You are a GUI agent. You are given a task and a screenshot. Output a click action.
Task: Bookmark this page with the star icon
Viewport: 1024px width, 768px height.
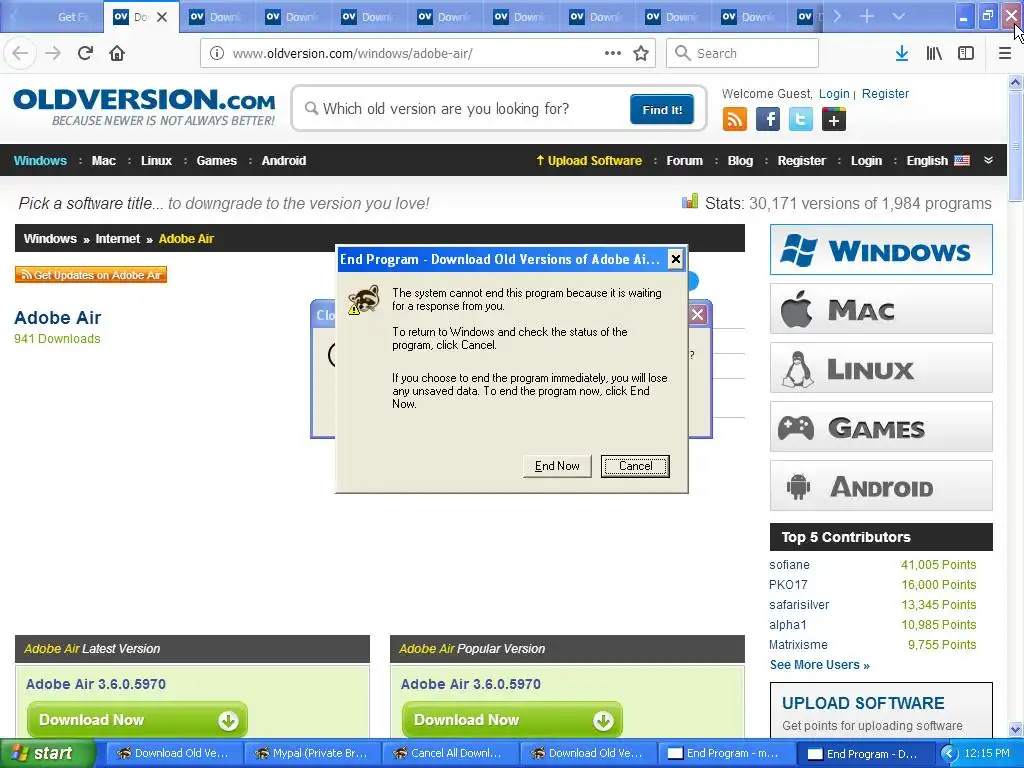tap(641, 54)
